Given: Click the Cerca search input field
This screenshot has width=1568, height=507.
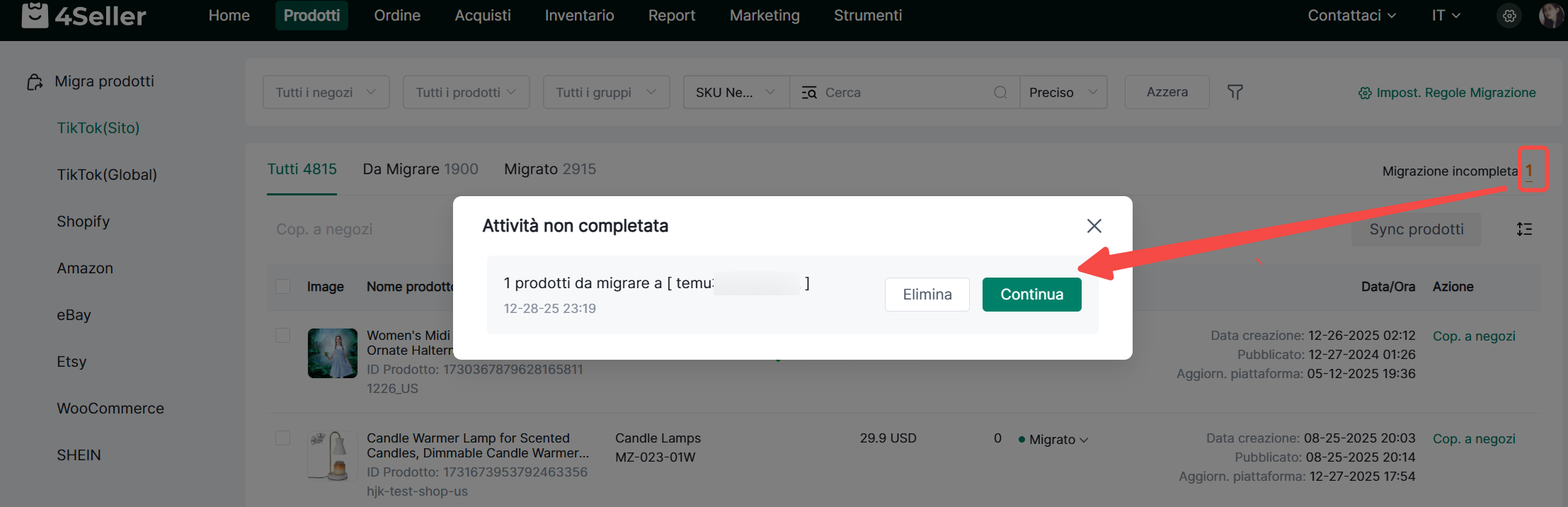Looking at the screenshot, I should 906,92.
